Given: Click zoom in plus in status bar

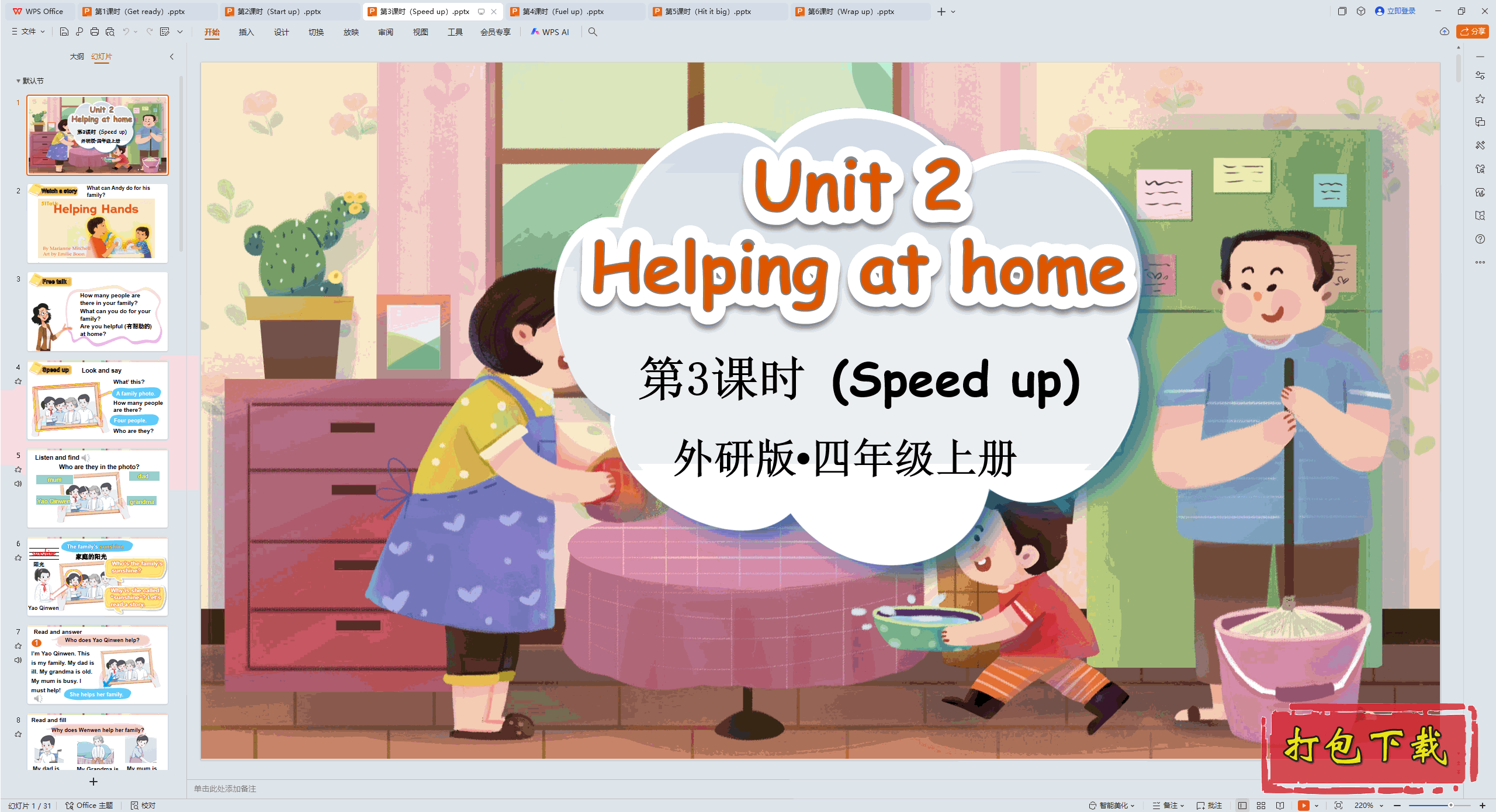Looking at the screenshot, I should tap(1483, 805).
